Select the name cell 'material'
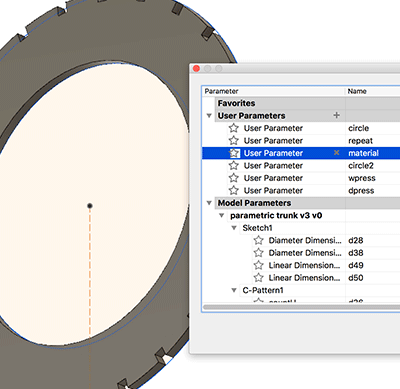Image resolution: width=400 pixels, height=389 pixels. 363,153
